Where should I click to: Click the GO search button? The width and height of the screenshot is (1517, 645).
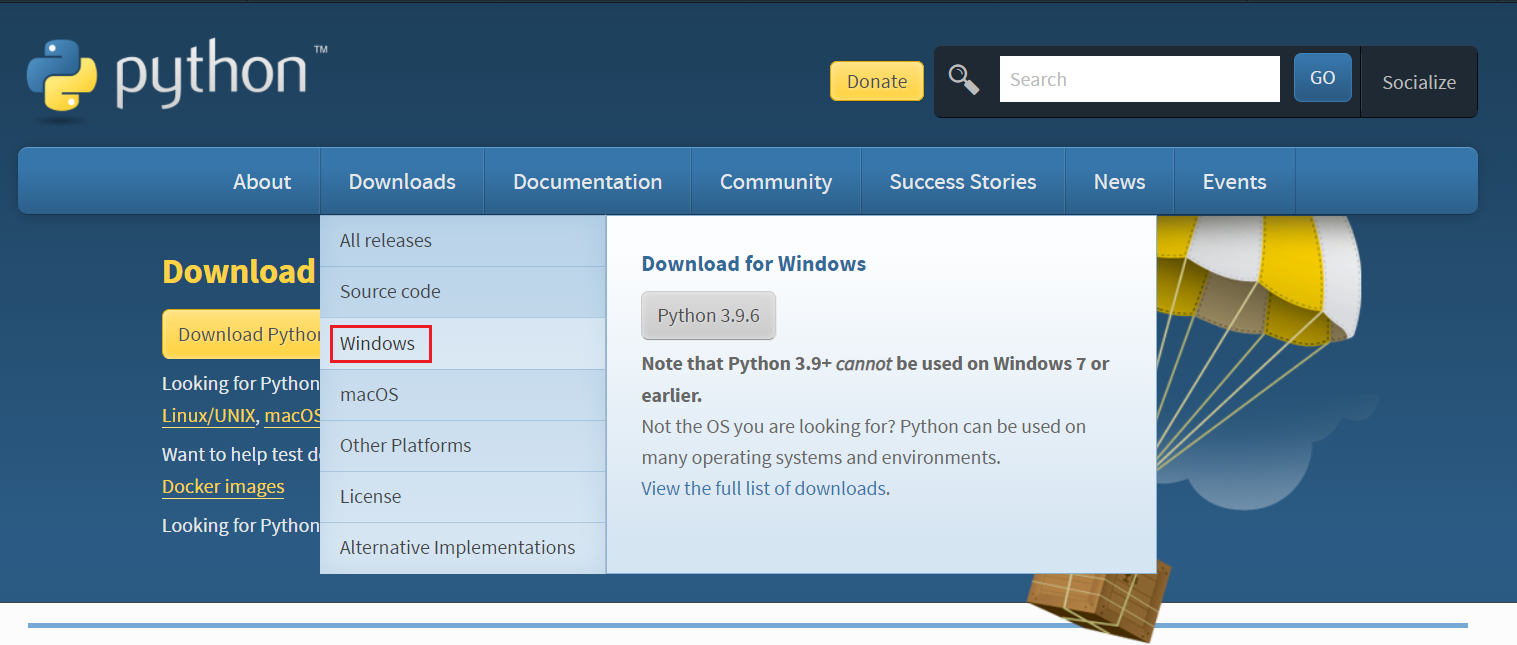[1322, 78]
